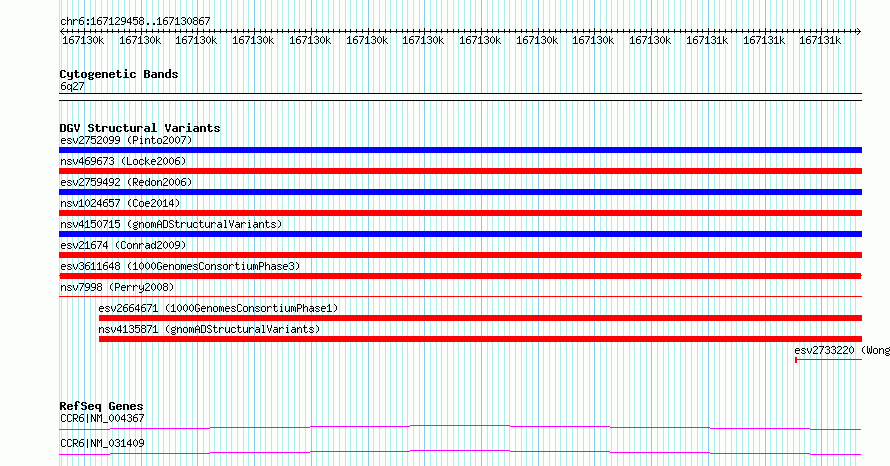Open CCR6|NM_031409 gene label
This screenshot has height=466, width=890.
tap(102, 443)
